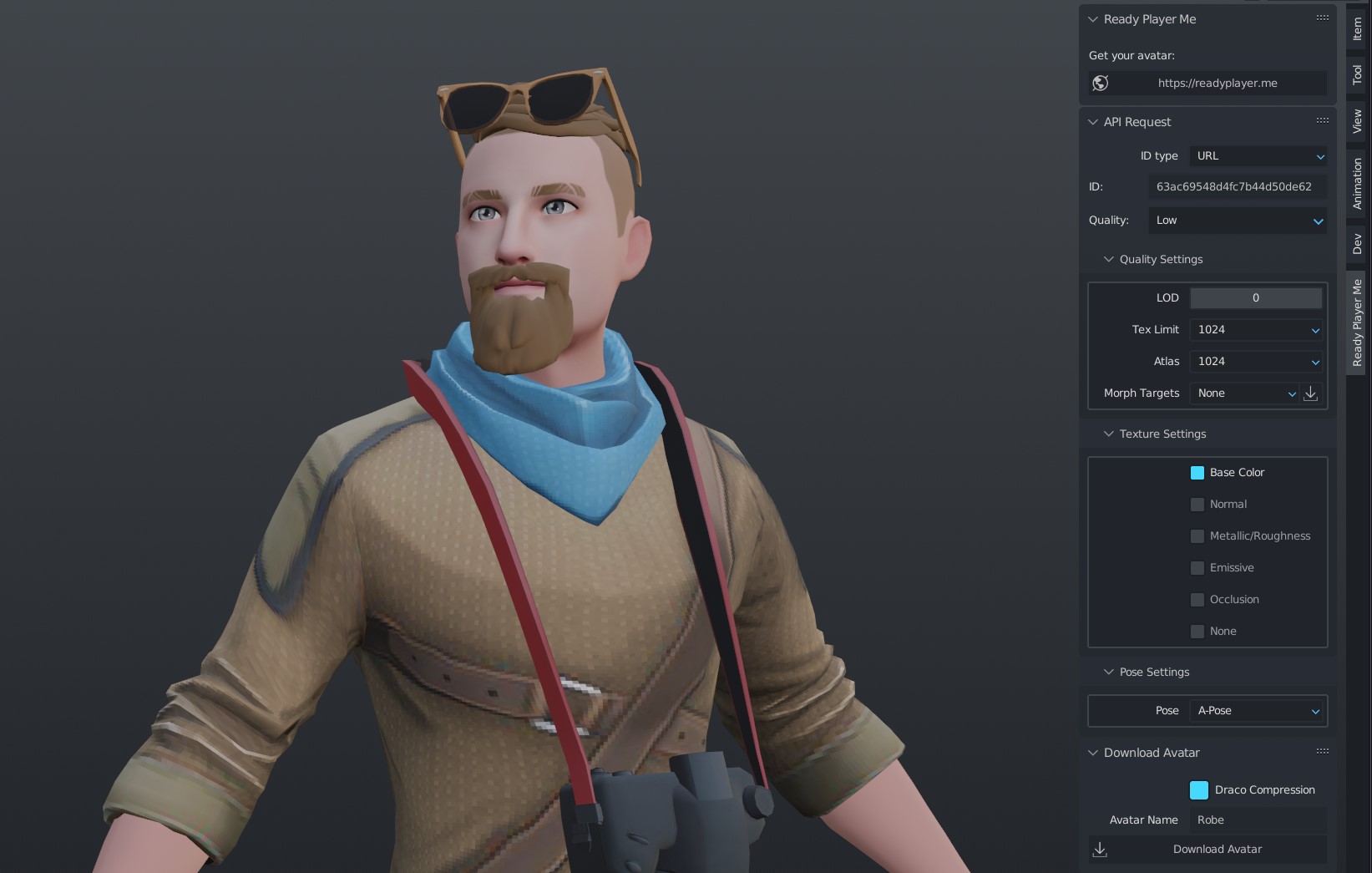Click the 'Tex Limit' label

(1155, 330)
